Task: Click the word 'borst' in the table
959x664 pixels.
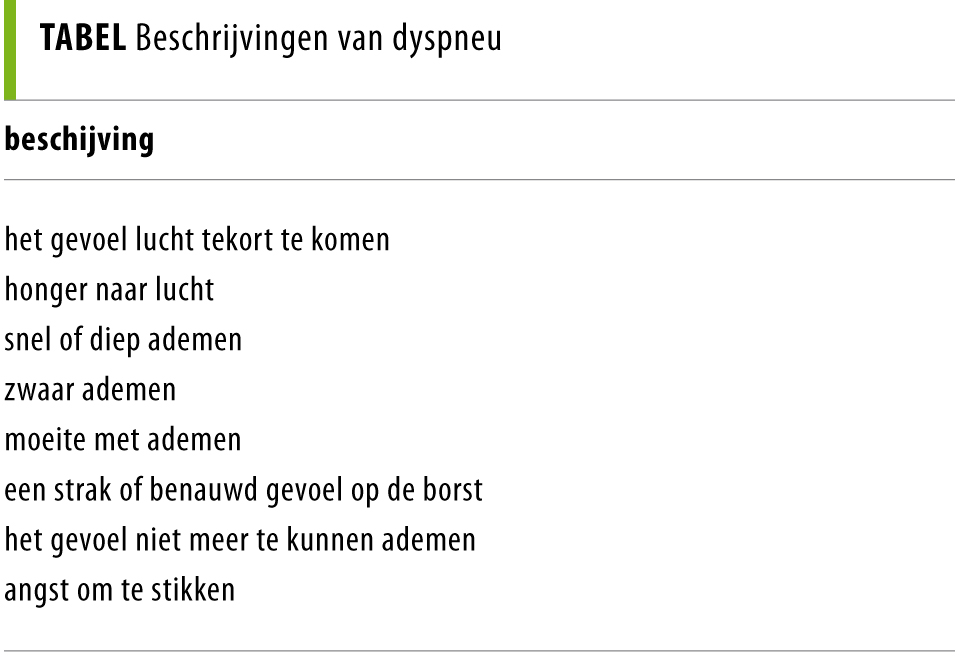Action: (x=453, y=489)
